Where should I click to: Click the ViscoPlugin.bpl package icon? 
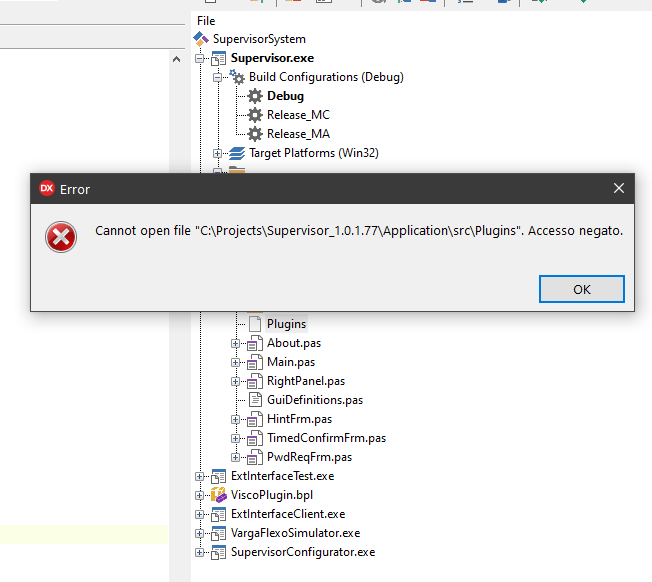[219, 495]
